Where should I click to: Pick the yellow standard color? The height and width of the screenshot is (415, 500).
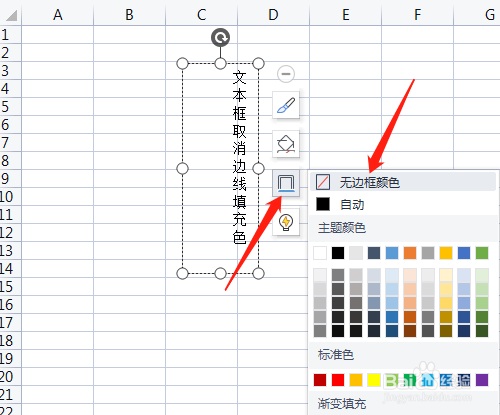pyautogui.click(x=374, y=380)
